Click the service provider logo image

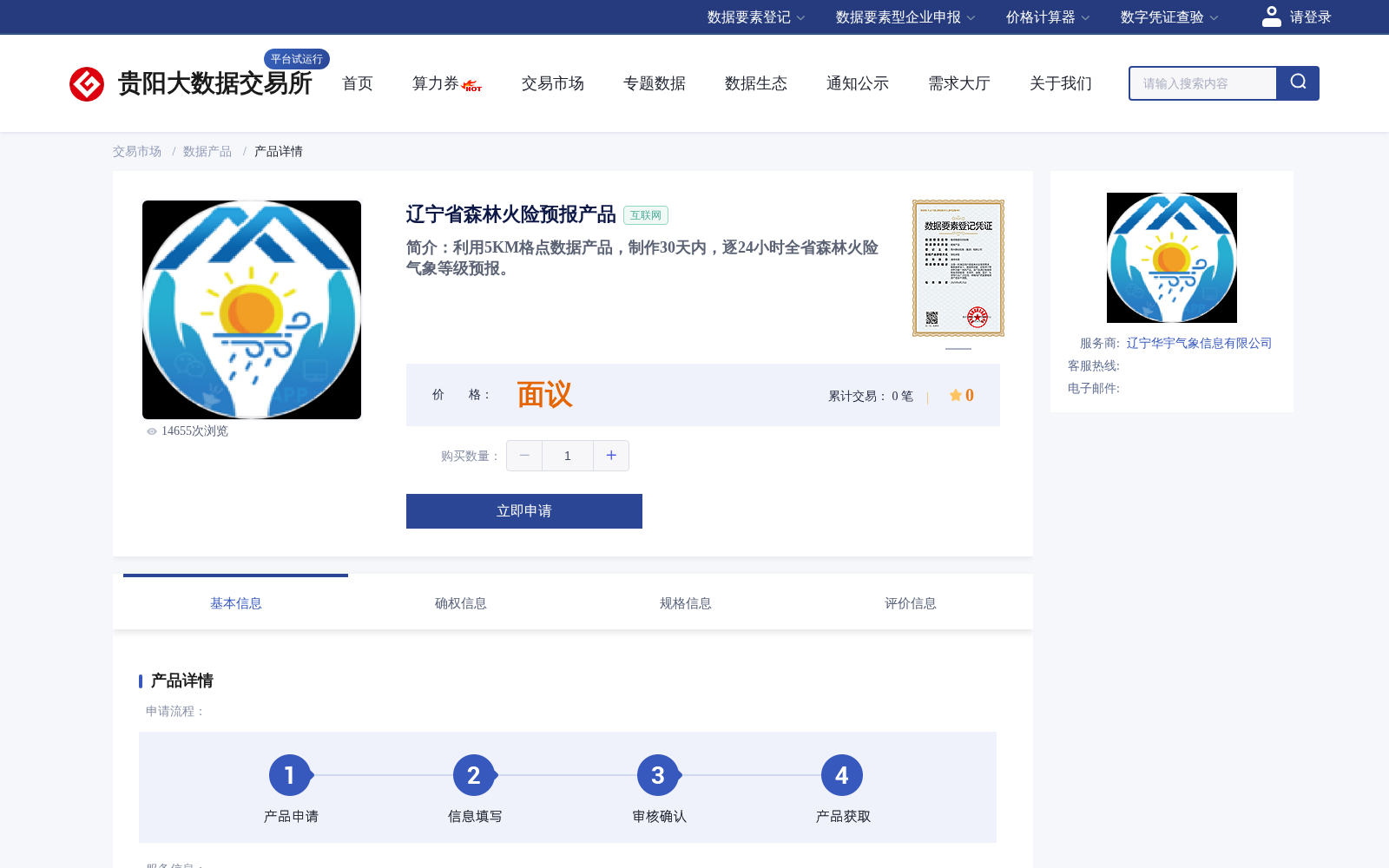[x=1172, y=258]
